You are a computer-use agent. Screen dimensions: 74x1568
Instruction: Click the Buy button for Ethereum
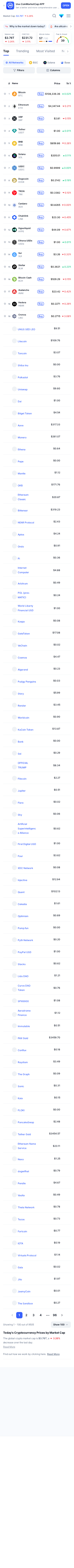pyautogui.click(x=40, y=106)
